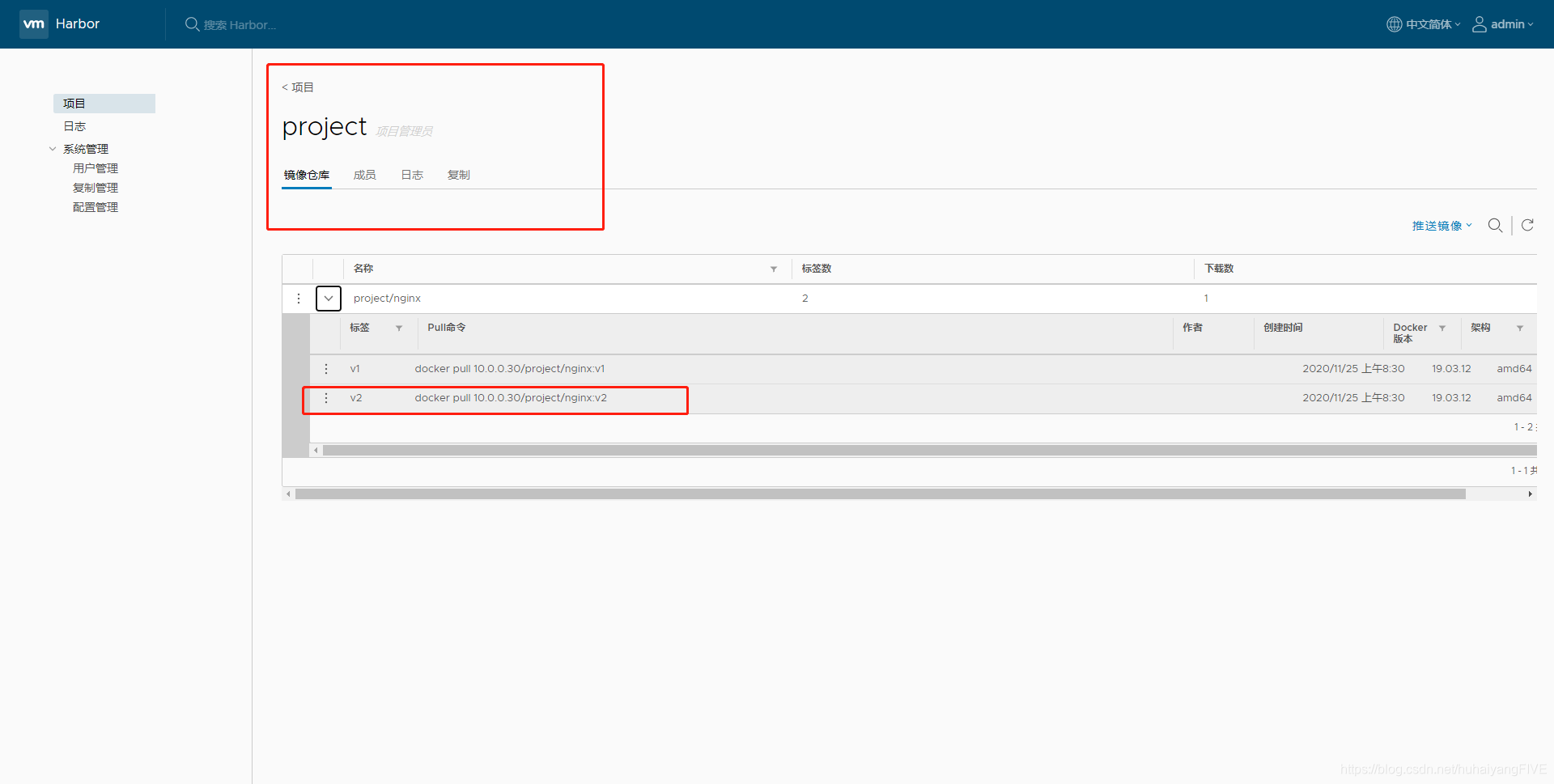Click the refresh repository list icon
The image size is (1554, 784).
pyautogui.click(x=1527, y=226)
